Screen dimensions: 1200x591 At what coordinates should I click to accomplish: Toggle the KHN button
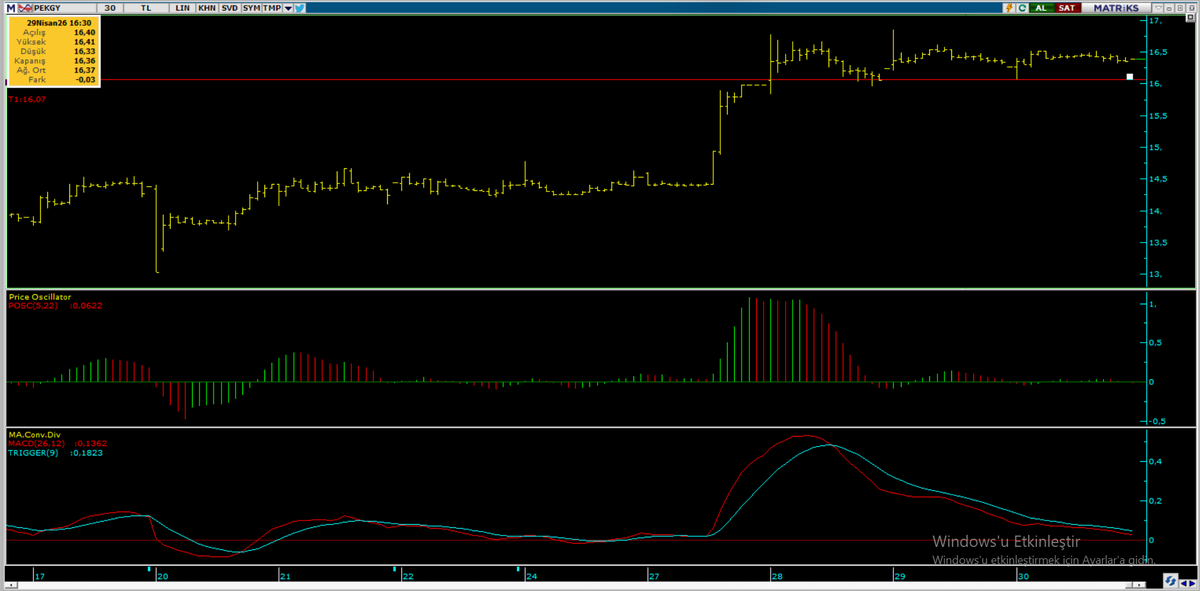coord(207,8)
